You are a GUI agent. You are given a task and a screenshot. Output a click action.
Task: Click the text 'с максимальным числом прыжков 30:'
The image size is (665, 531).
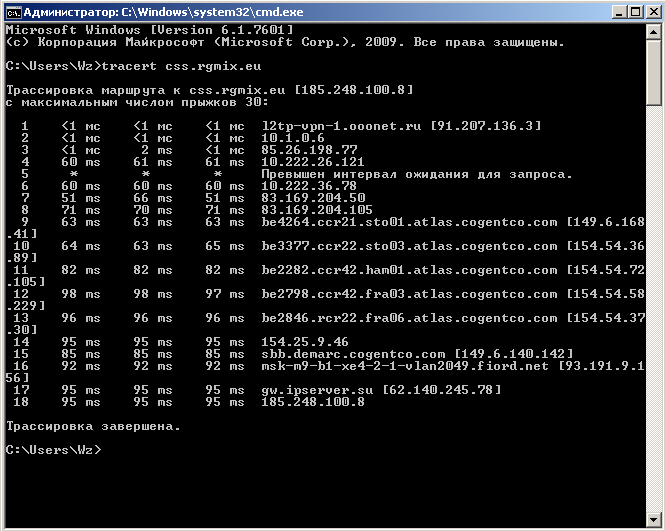tap(137, 102)
